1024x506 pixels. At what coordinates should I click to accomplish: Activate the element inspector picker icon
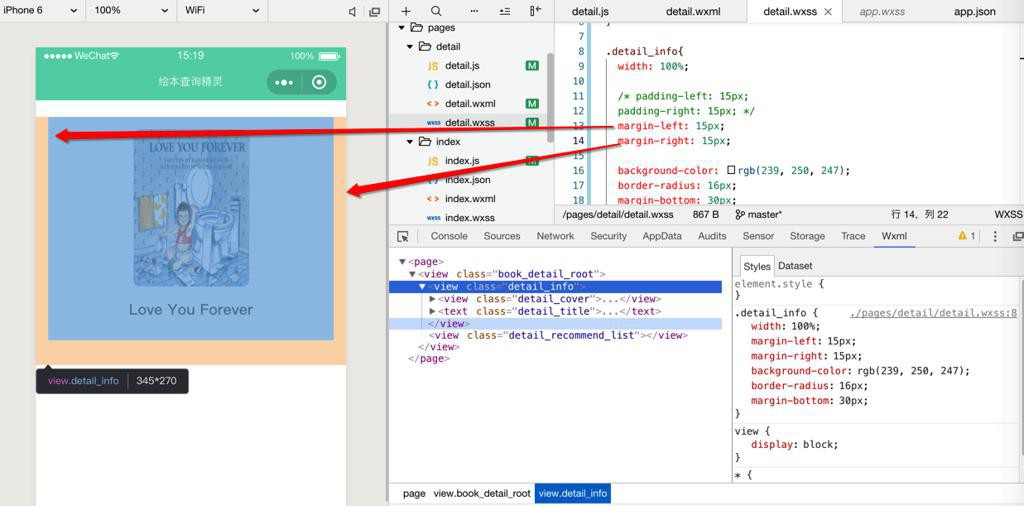tap(403, 236)
